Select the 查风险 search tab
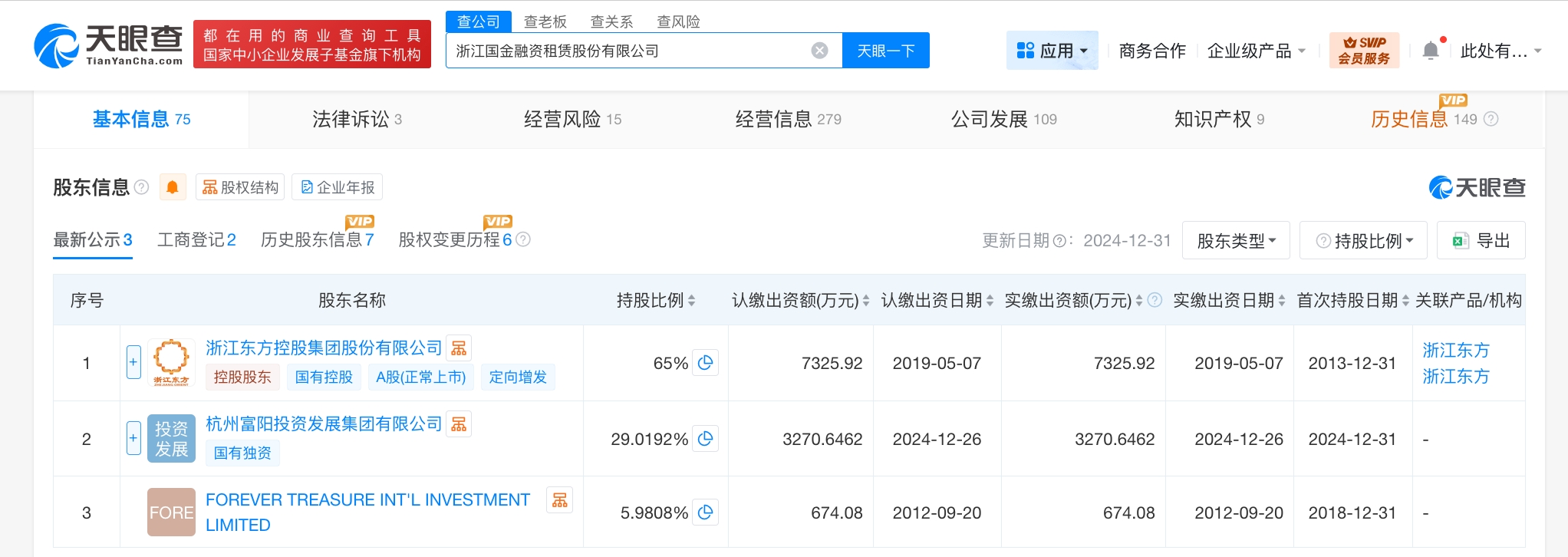 coord(679,21)
